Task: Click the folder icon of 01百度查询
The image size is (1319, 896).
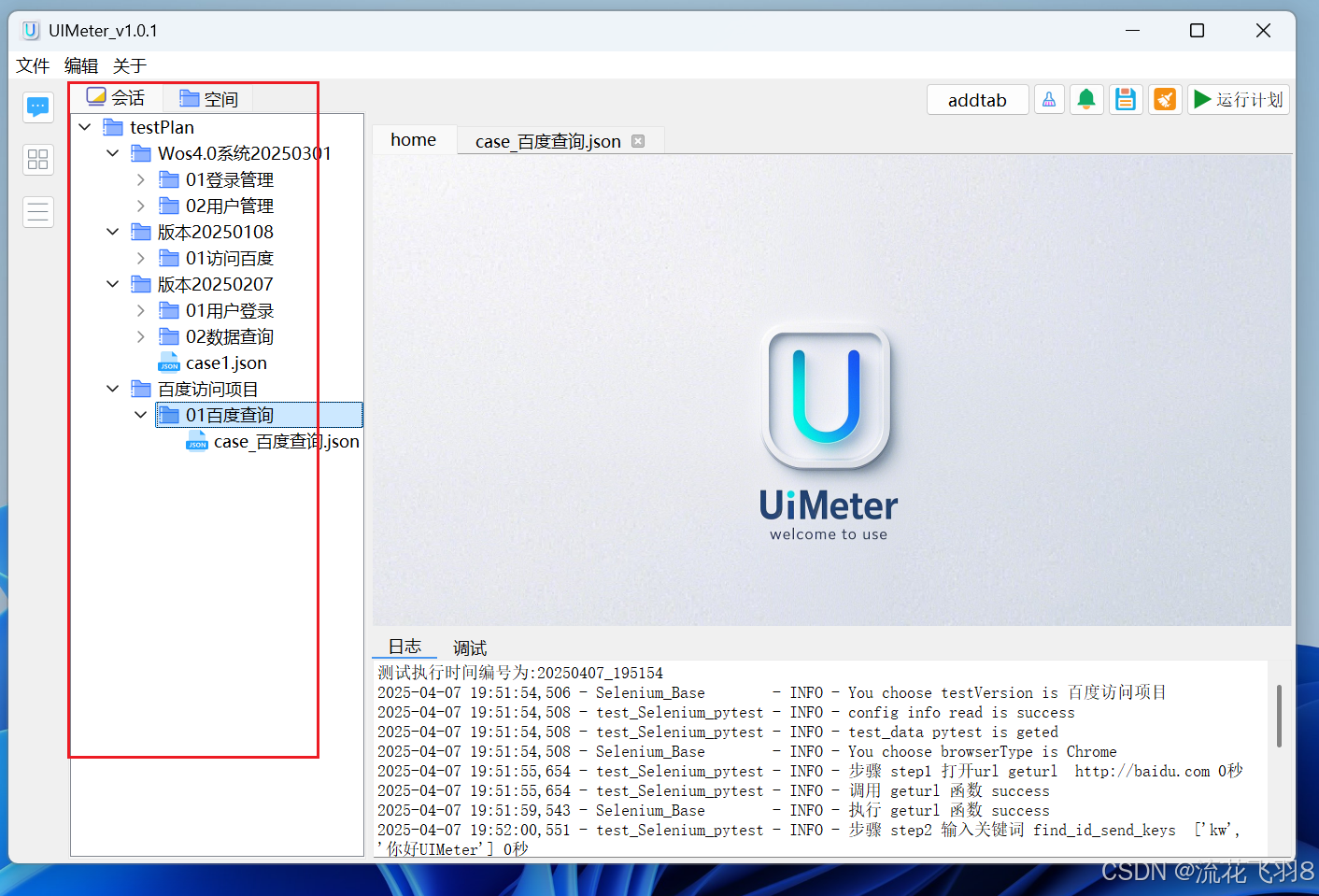Action: tap(169, 415)
